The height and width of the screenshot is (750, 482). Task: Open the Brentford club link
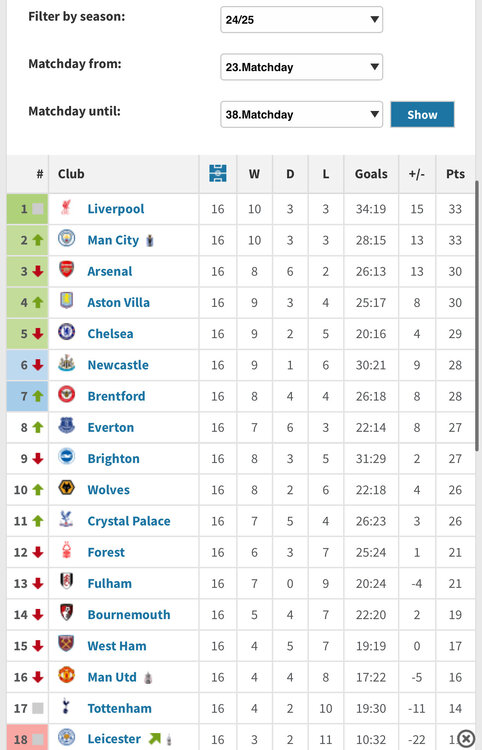coord(116,396)
